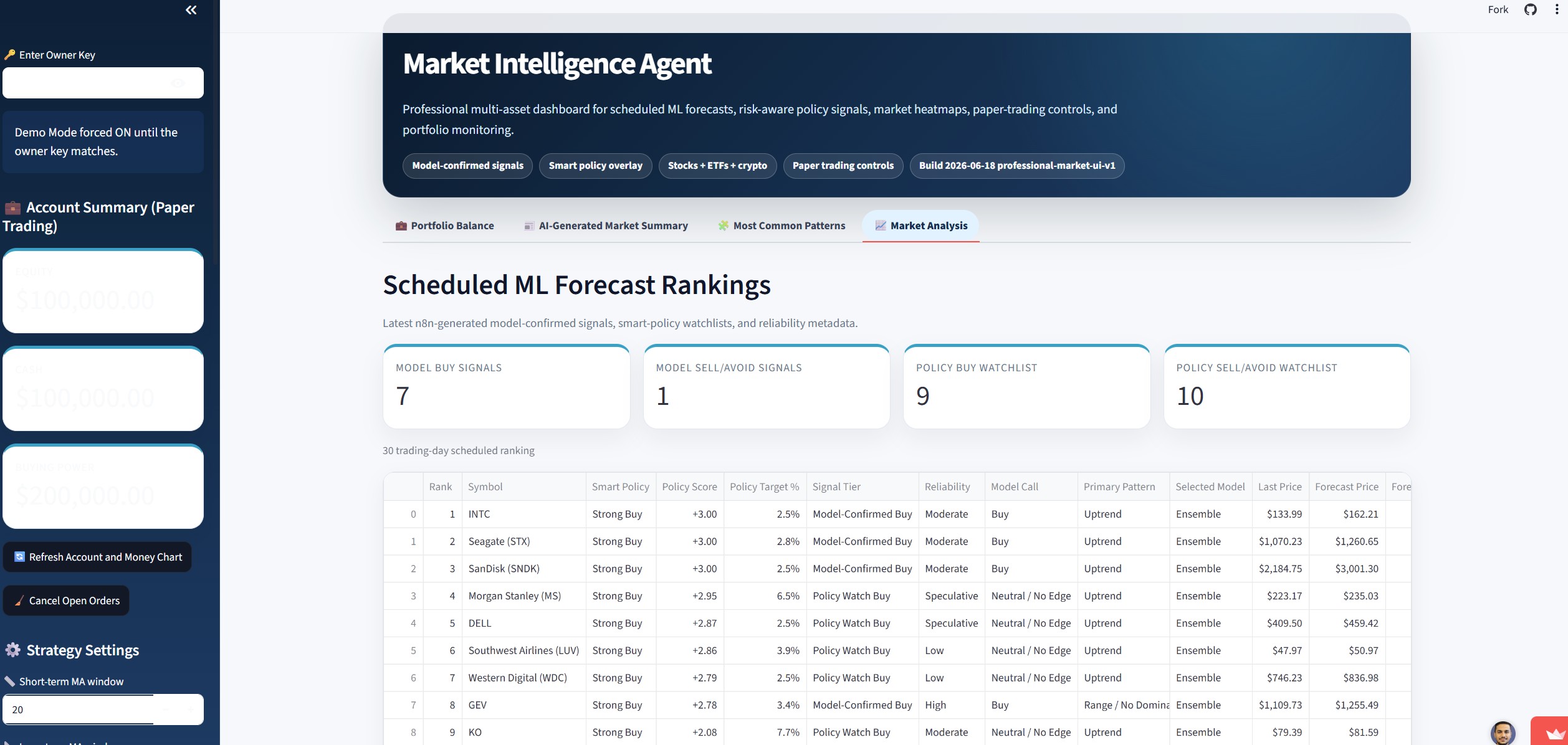
Task: Click the Model Call column header
Action: tap(1031, 487)
